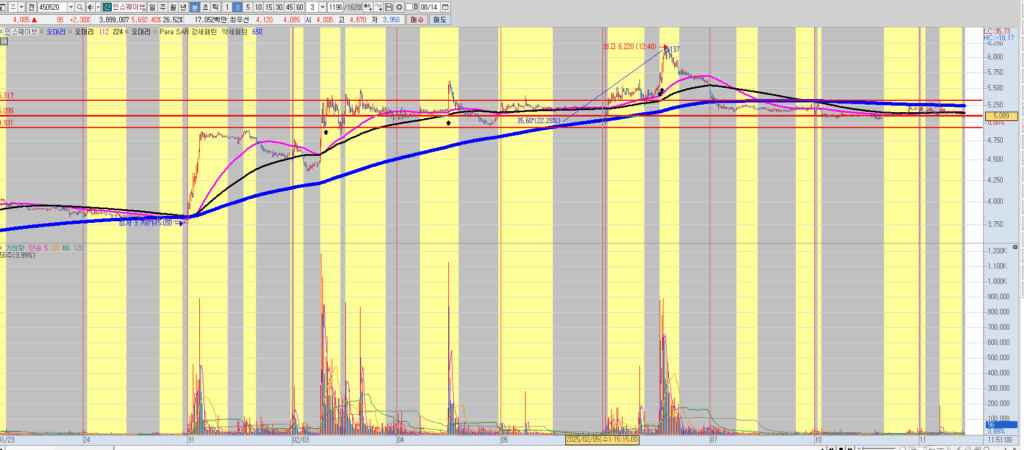Image resolution: width=1024 pixels, height=450 pixels.
Task: Choose the 5-minute interval button
Action: [x=248, y=7]
